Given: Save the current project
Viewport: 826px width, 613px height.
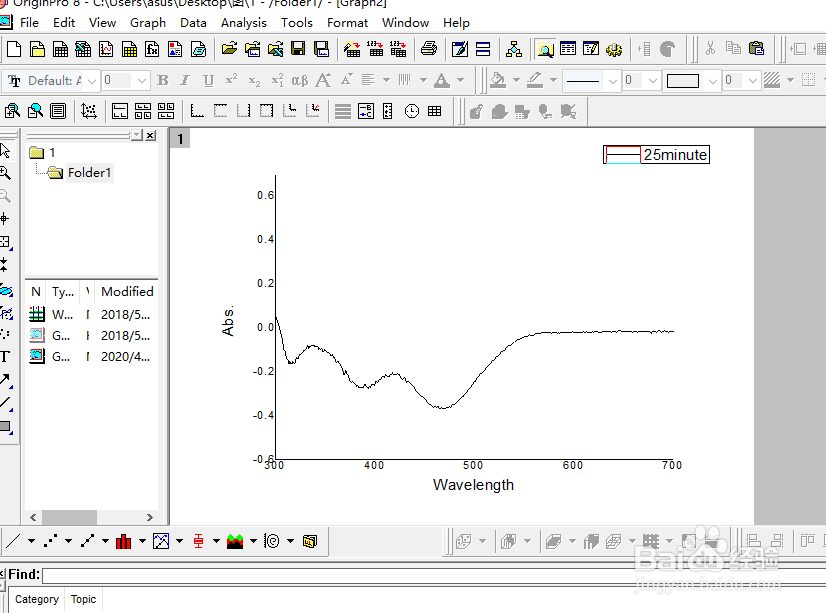Looking at the screenshot, I should (298, 50).
